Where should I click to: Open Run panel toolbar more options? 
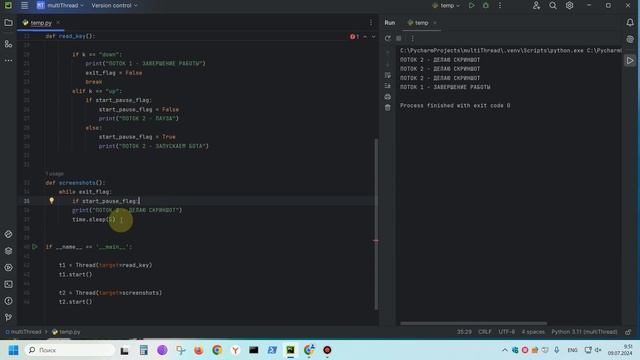(412, 38)
